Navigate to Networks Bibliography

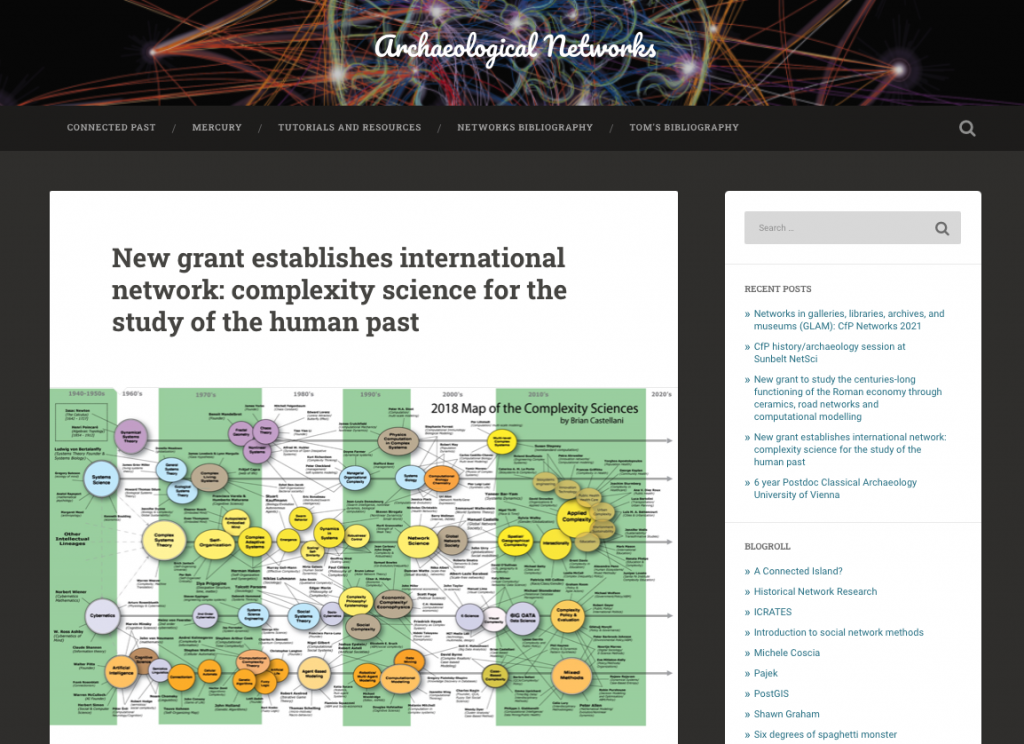tap(525, 127)
